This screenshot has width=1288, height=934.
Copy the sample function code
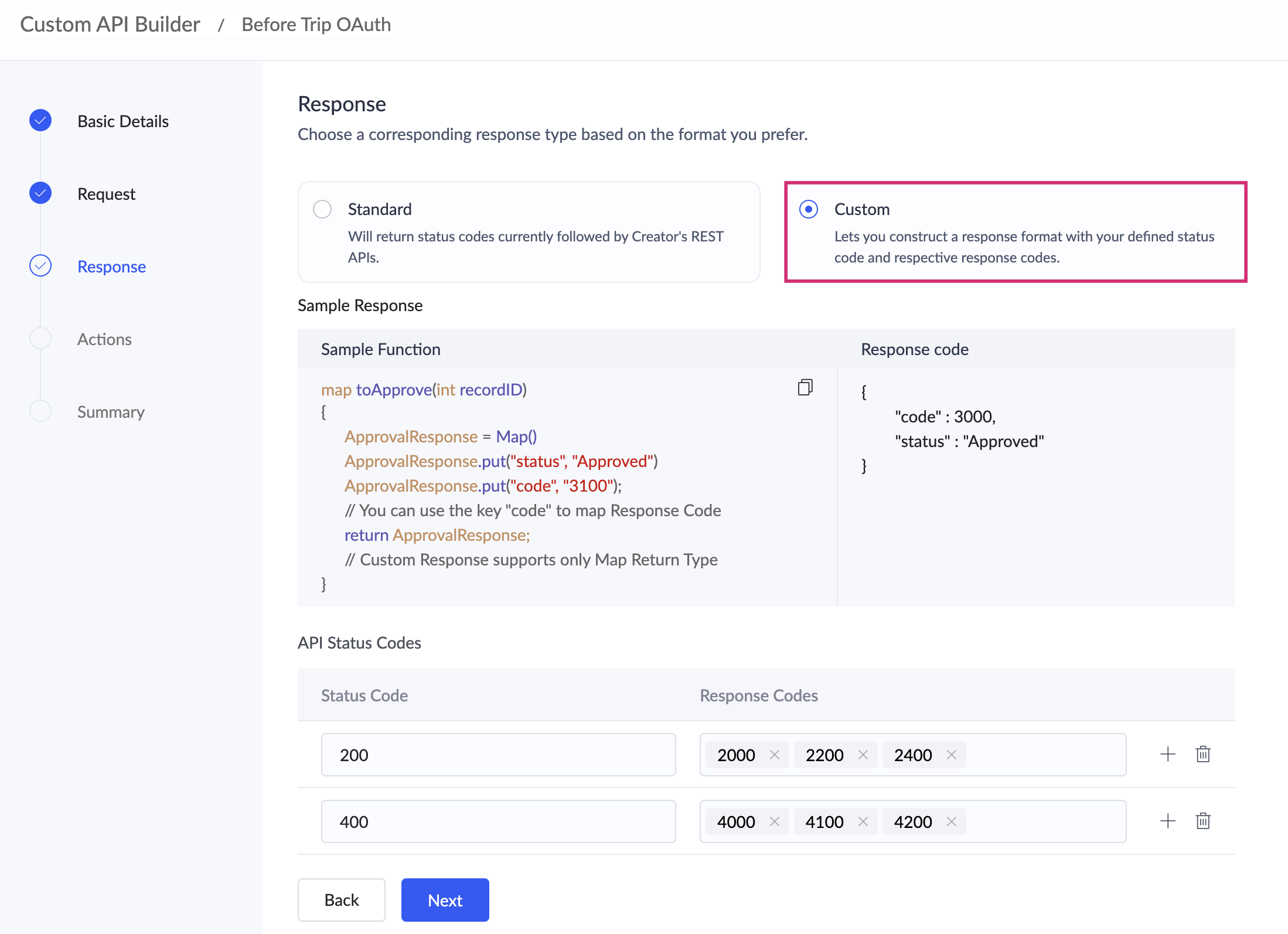pyautogui.click(x=805, y=387)
